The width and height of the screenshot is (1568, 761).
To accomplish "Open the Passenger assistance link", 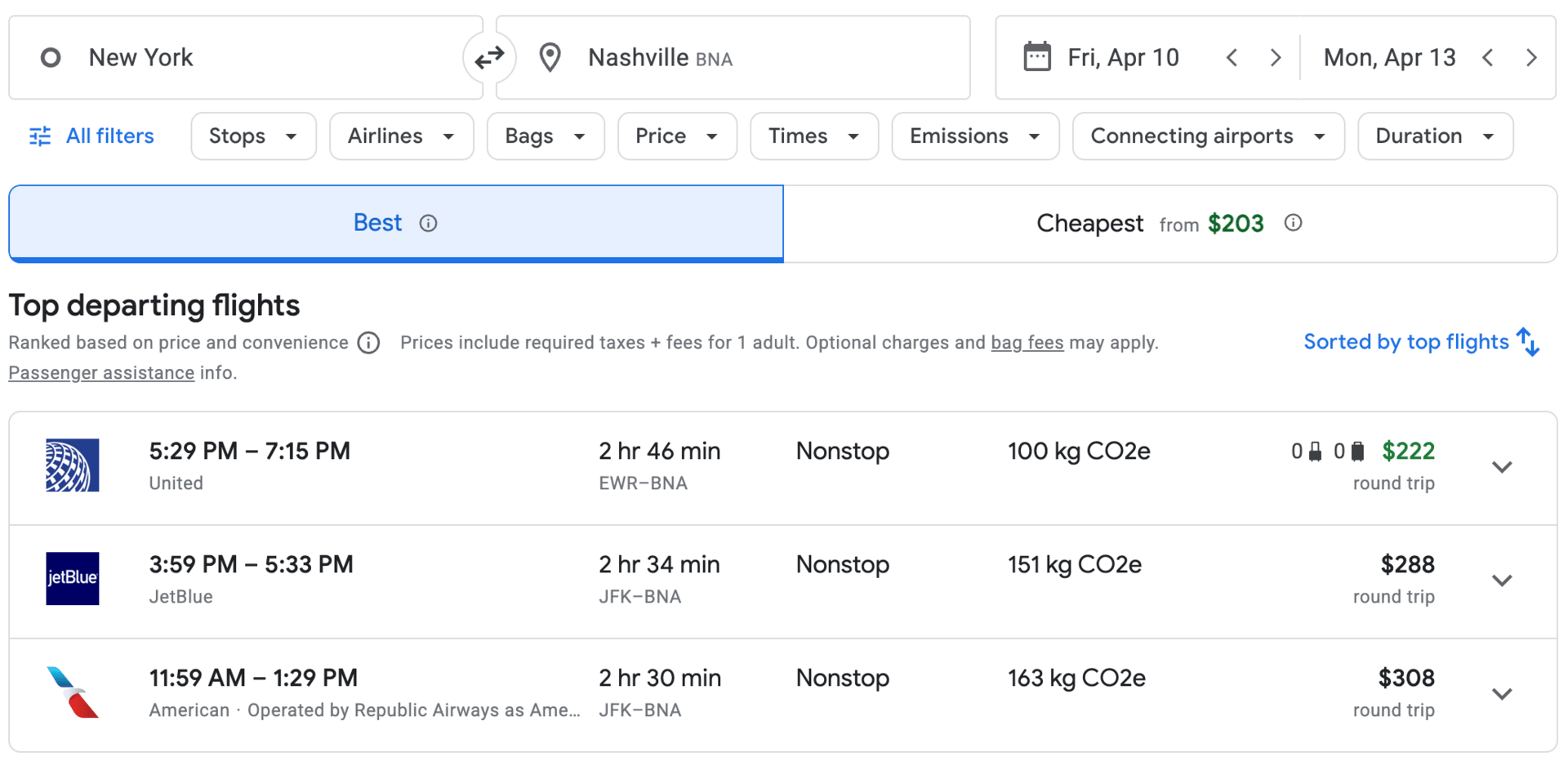I will (x=101, y=373).
